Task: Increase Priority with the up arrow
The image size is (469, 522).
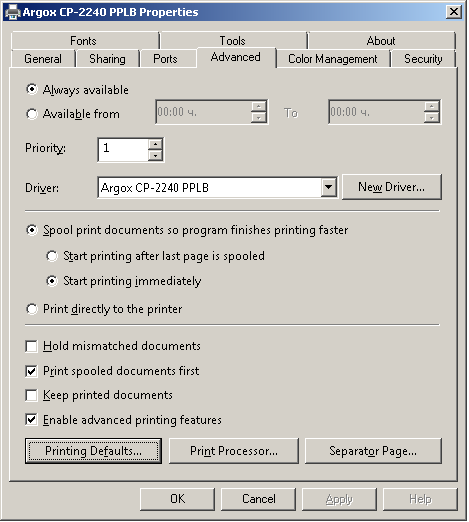Action: coord(155,144)
